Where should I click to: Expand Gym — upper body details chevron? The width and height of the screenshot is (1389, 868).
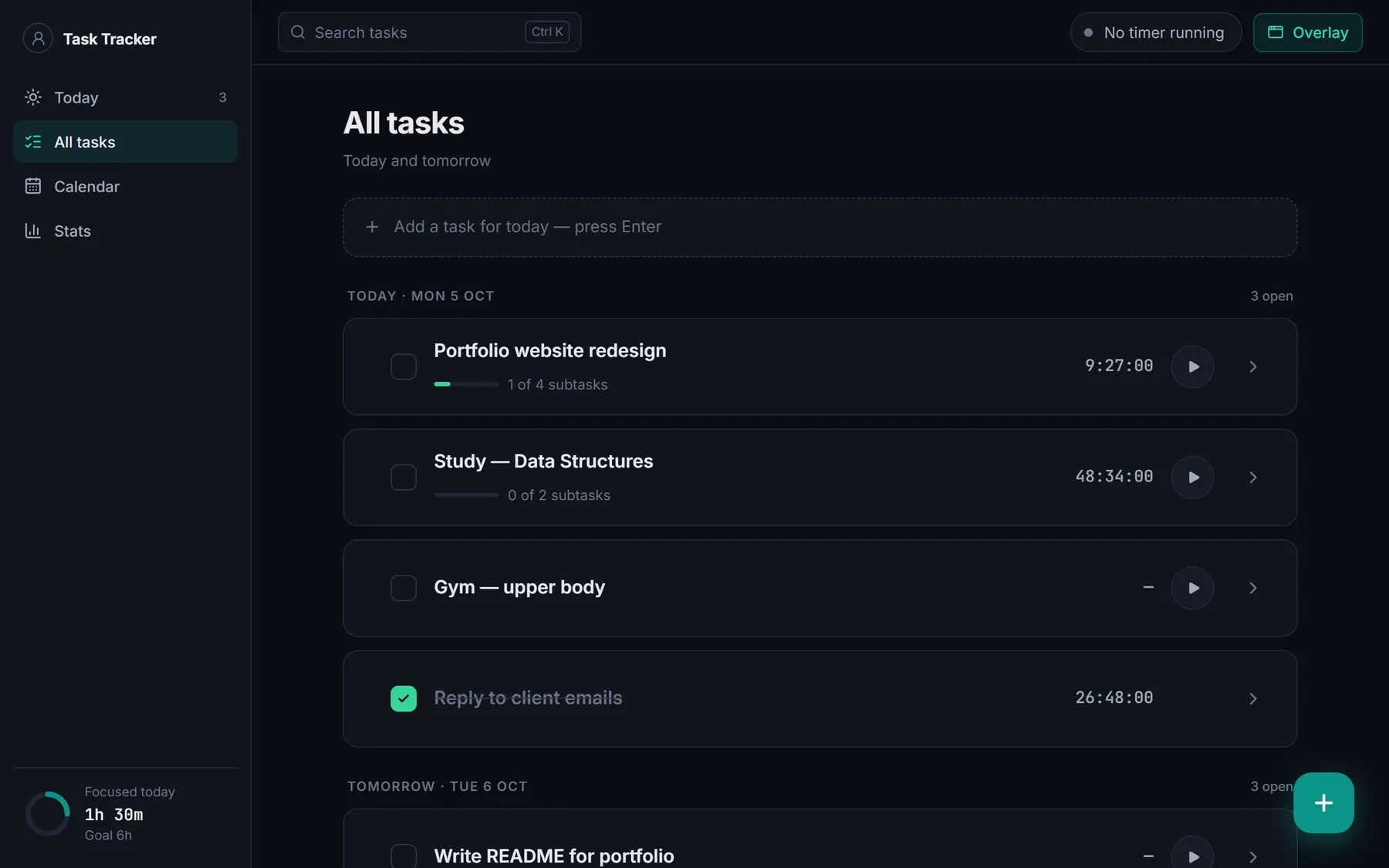pyautogui.click(x=1252, y=588)
